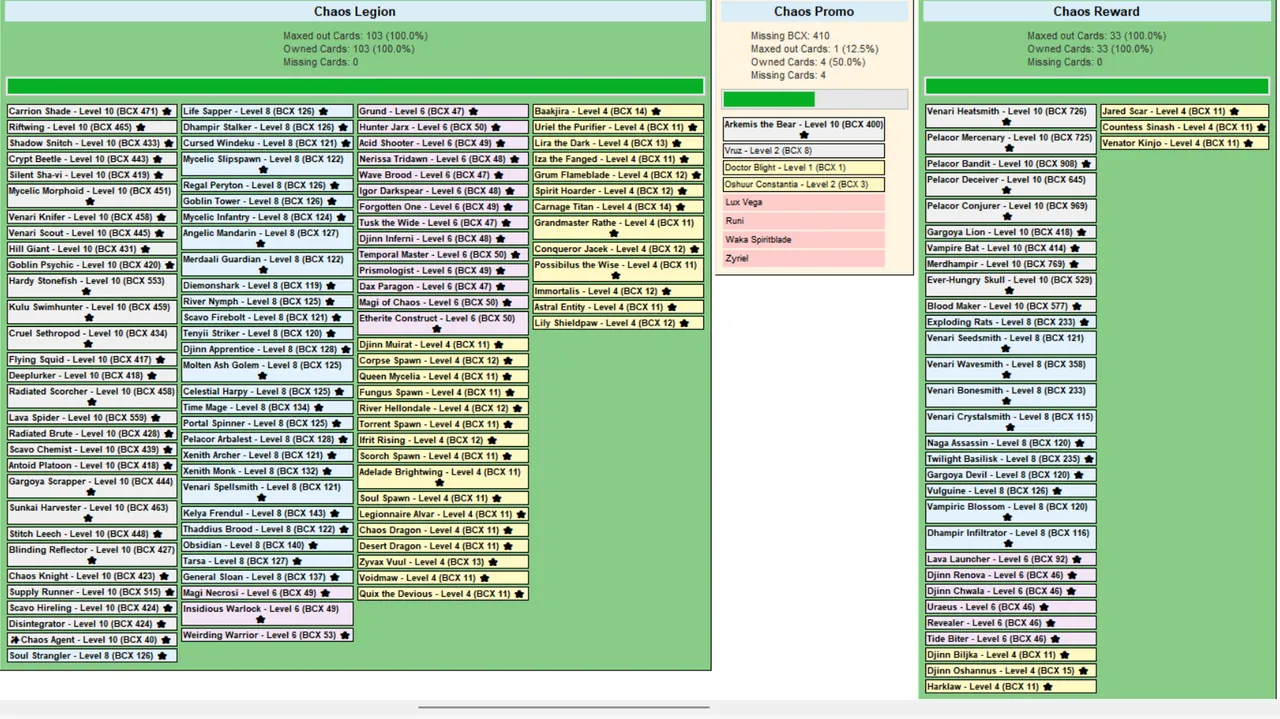Click the star next to Riftwing
1280x719 pixels.
coord(141,128)
